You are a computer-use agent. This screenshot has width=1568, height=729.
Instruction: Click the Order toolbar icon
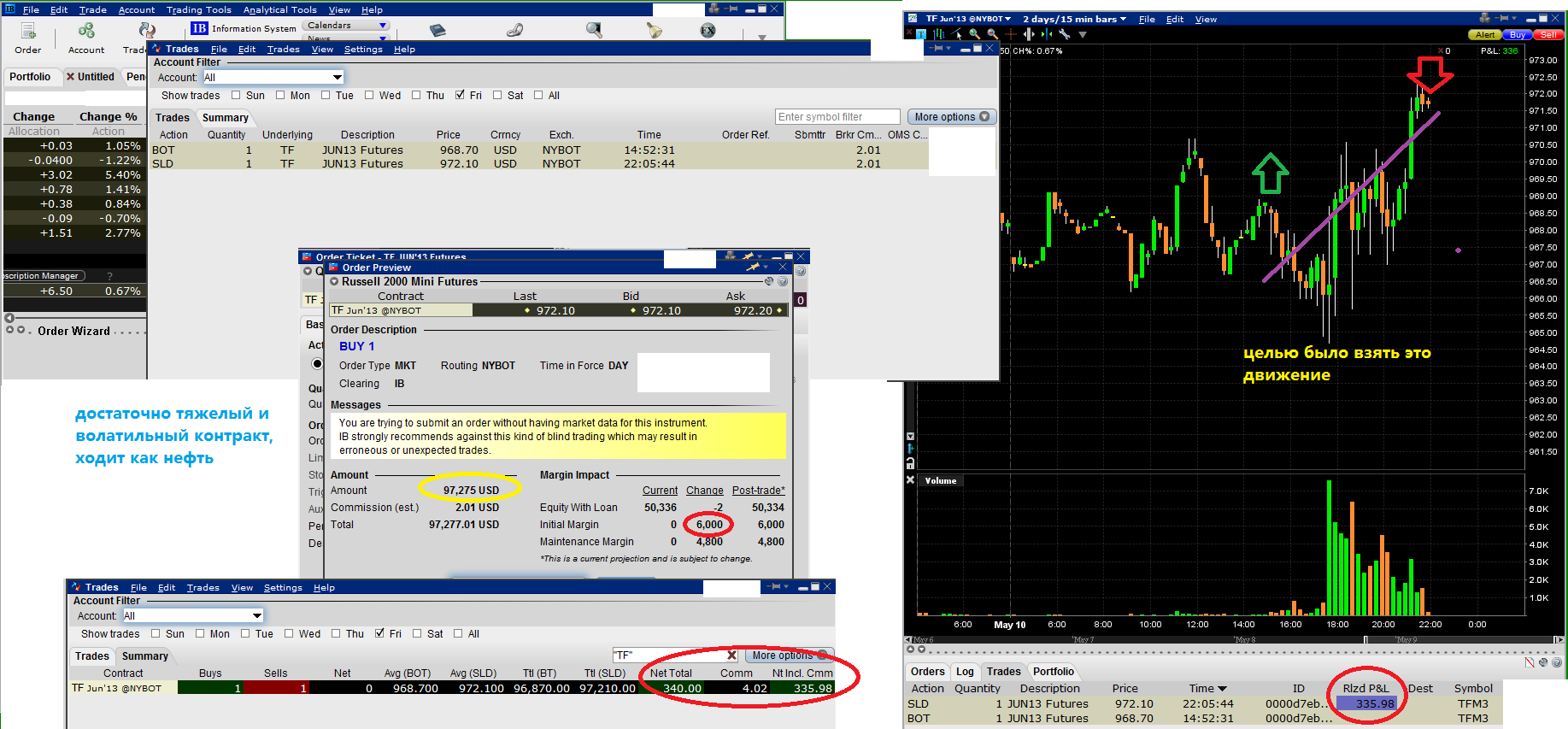(x=28, y=32)
